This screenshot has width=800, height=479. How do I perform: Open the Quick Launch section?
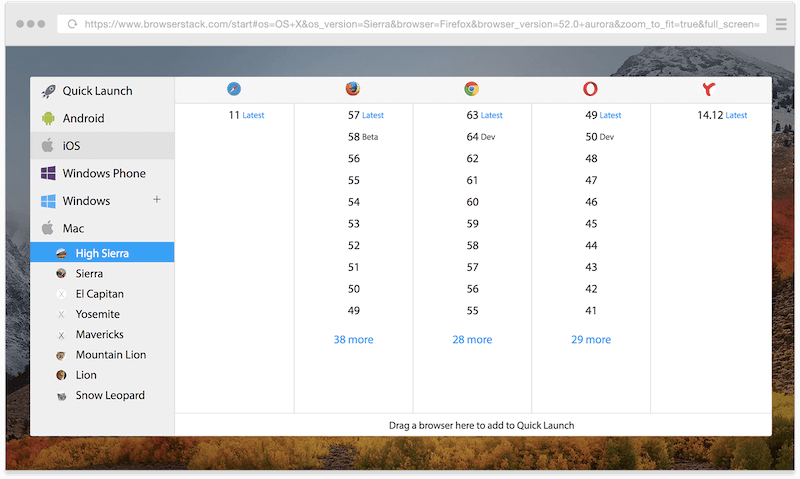(102, 91)
